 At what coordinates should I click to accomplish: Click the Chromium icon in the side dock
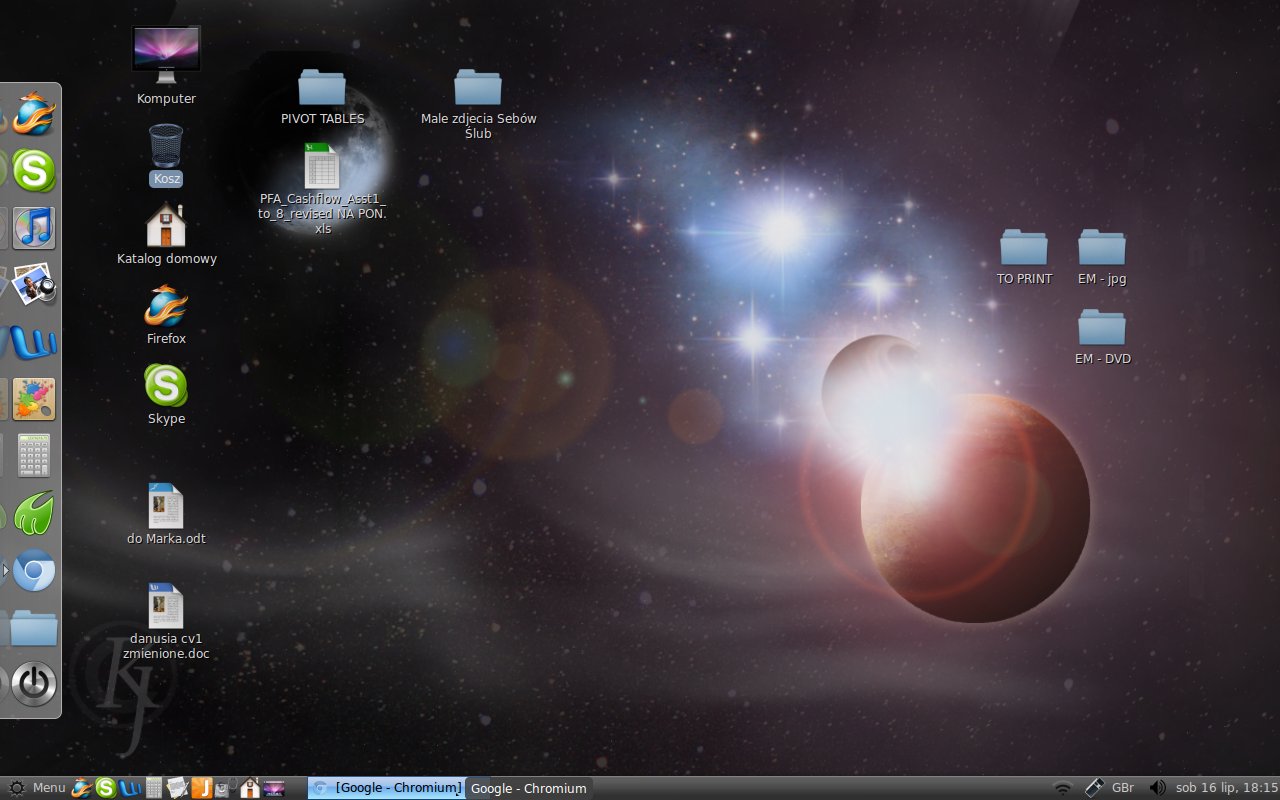coord(34,571)
